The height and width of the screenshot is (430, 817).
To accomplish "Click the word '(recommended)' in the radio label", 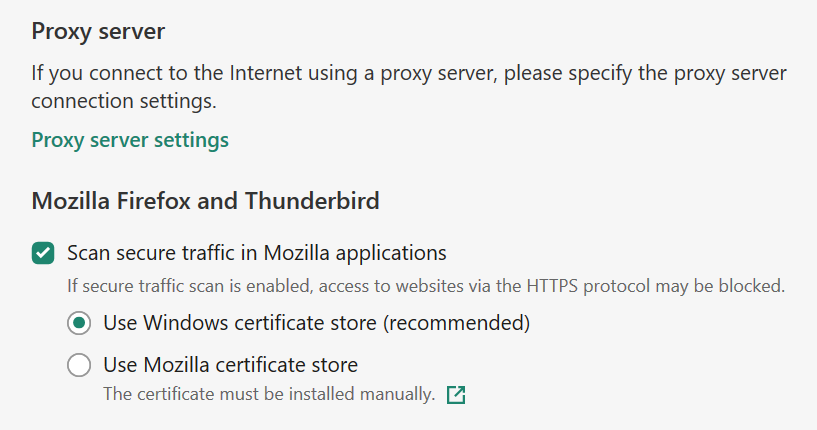I will [x=463, y=324].
